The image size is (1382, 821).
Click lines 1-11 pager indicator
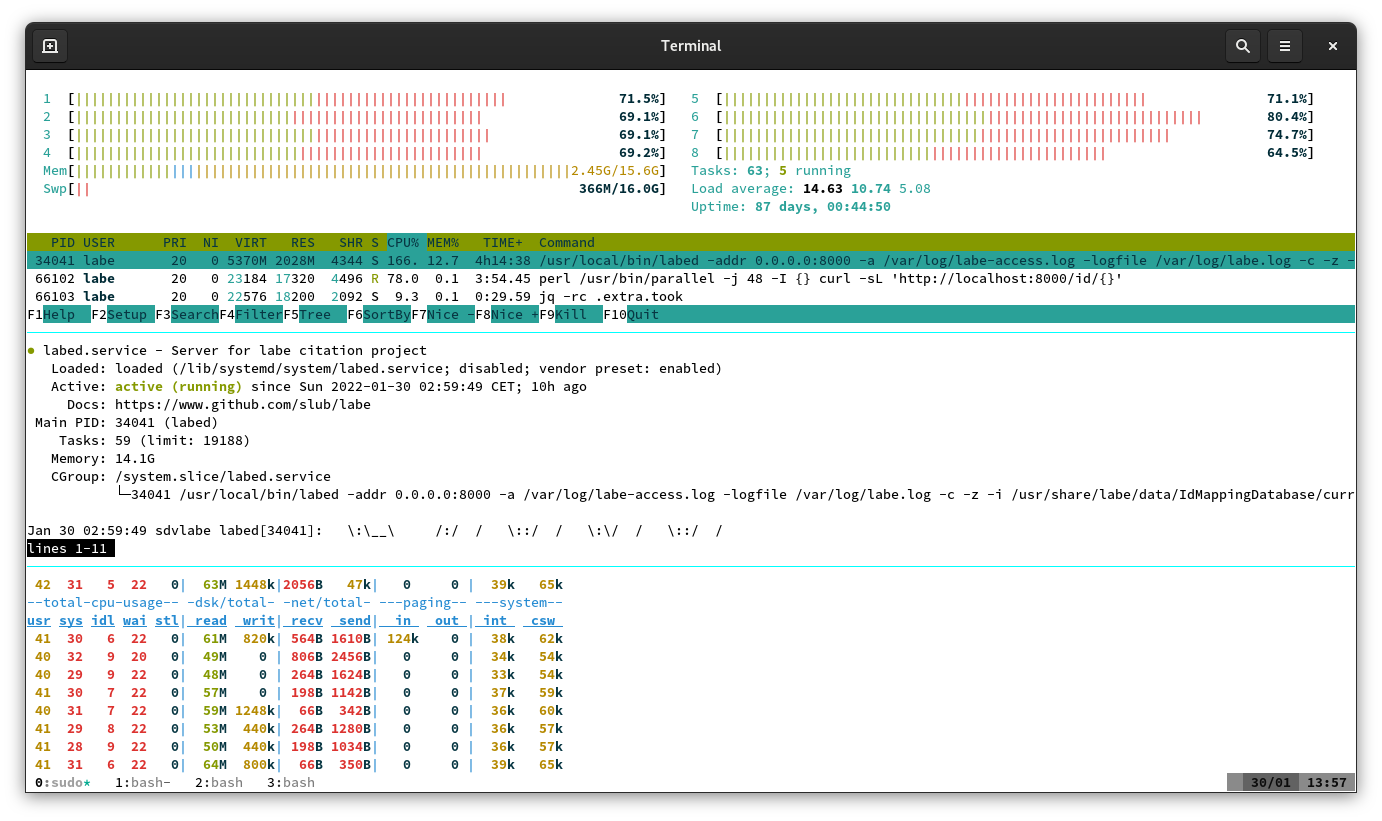tap(71, 549)
